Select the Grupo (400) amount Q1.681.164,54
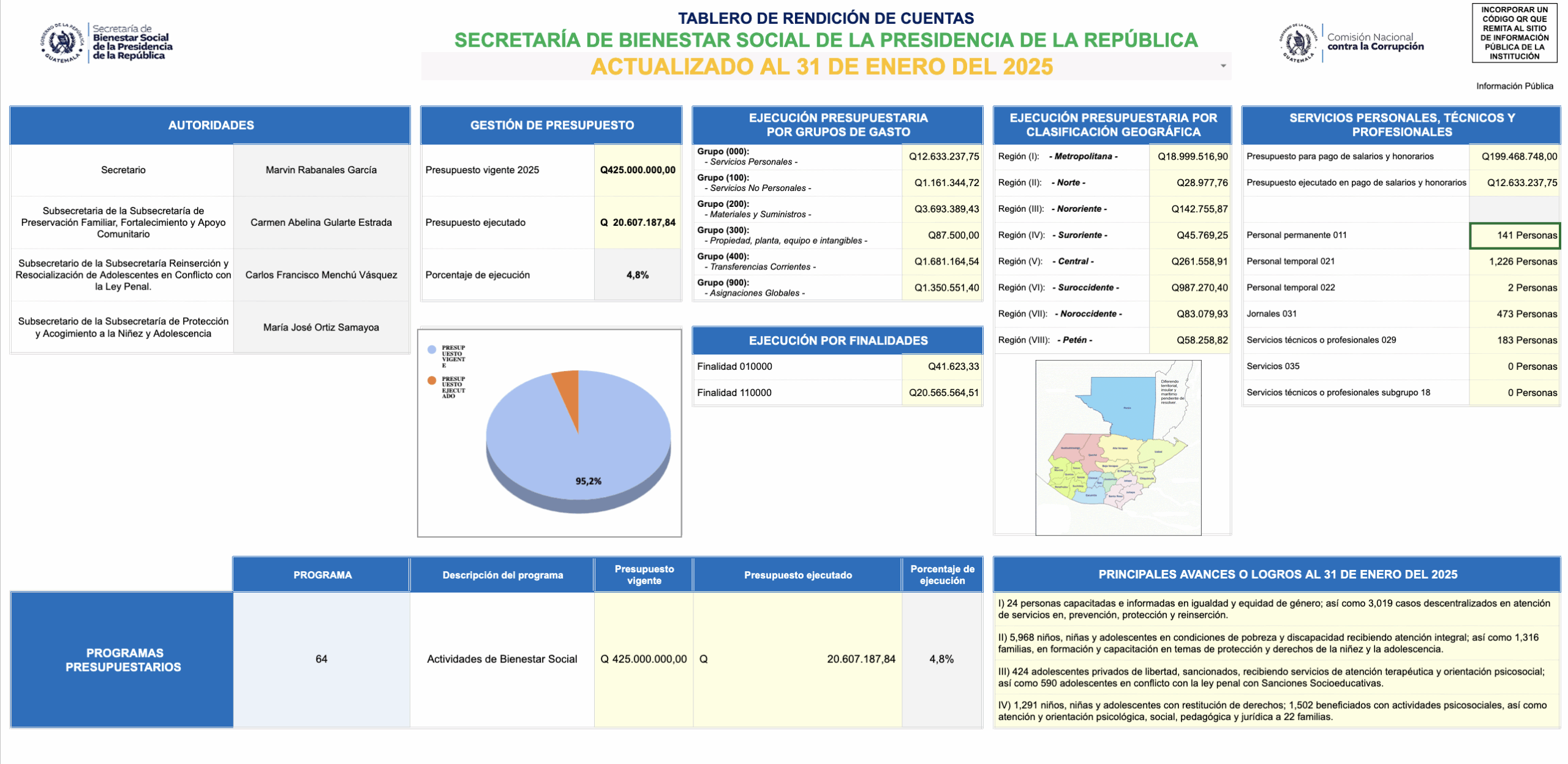The height and width of the screenshot is (764, 1568). pos(943,262)
